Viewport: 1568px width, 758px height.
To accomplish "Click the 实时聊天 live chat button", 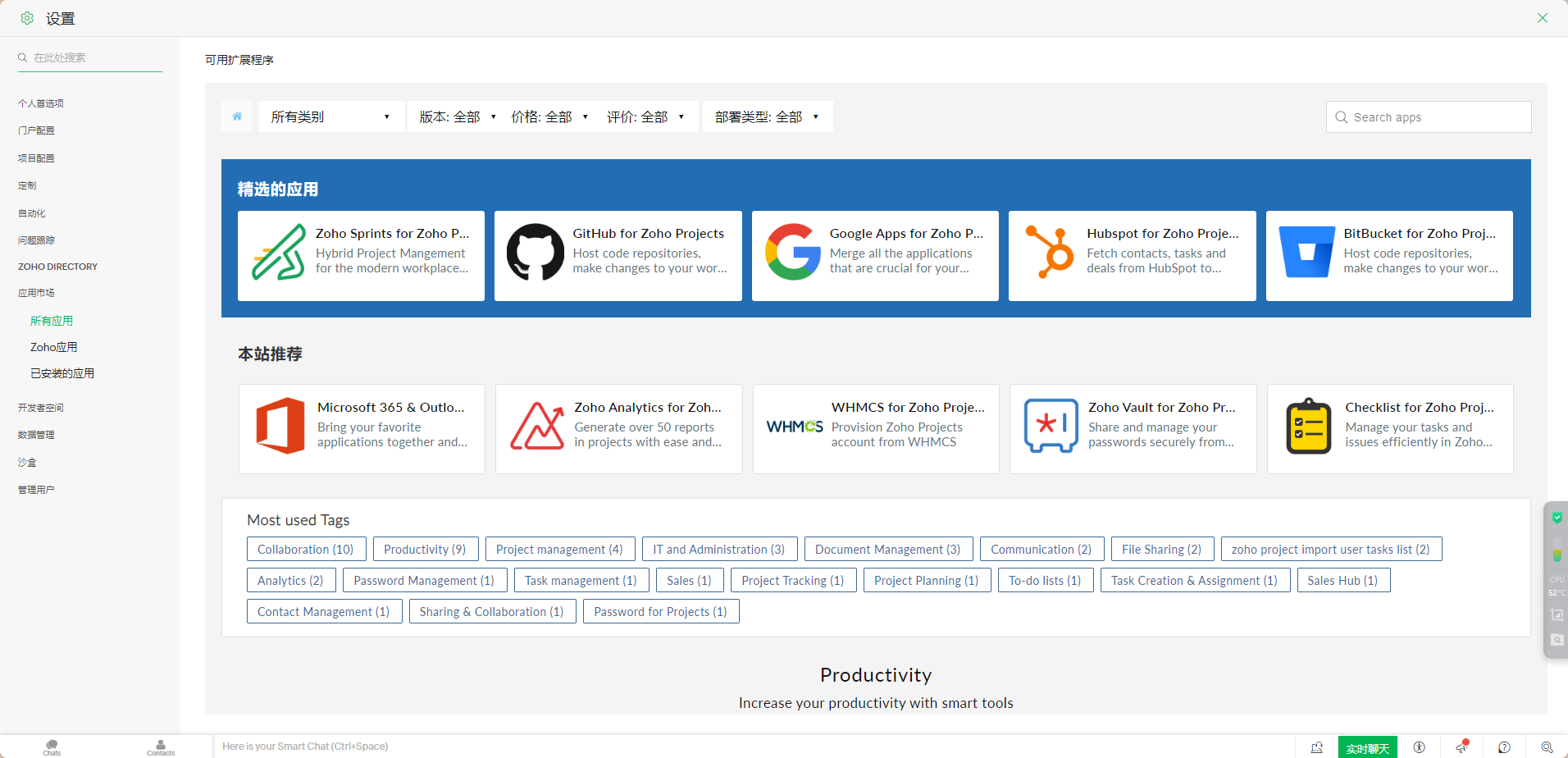I will (1367, 747).
